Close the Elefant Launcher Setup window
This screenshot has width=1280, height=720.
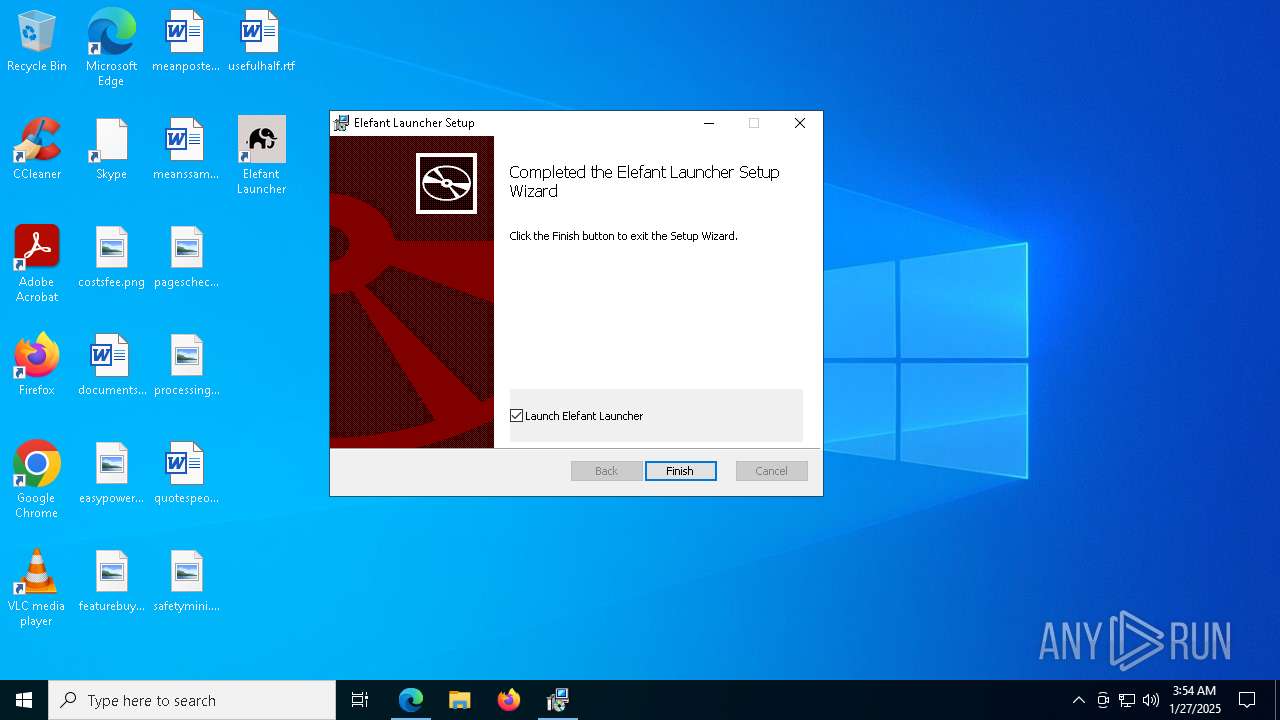coord(800,123)
